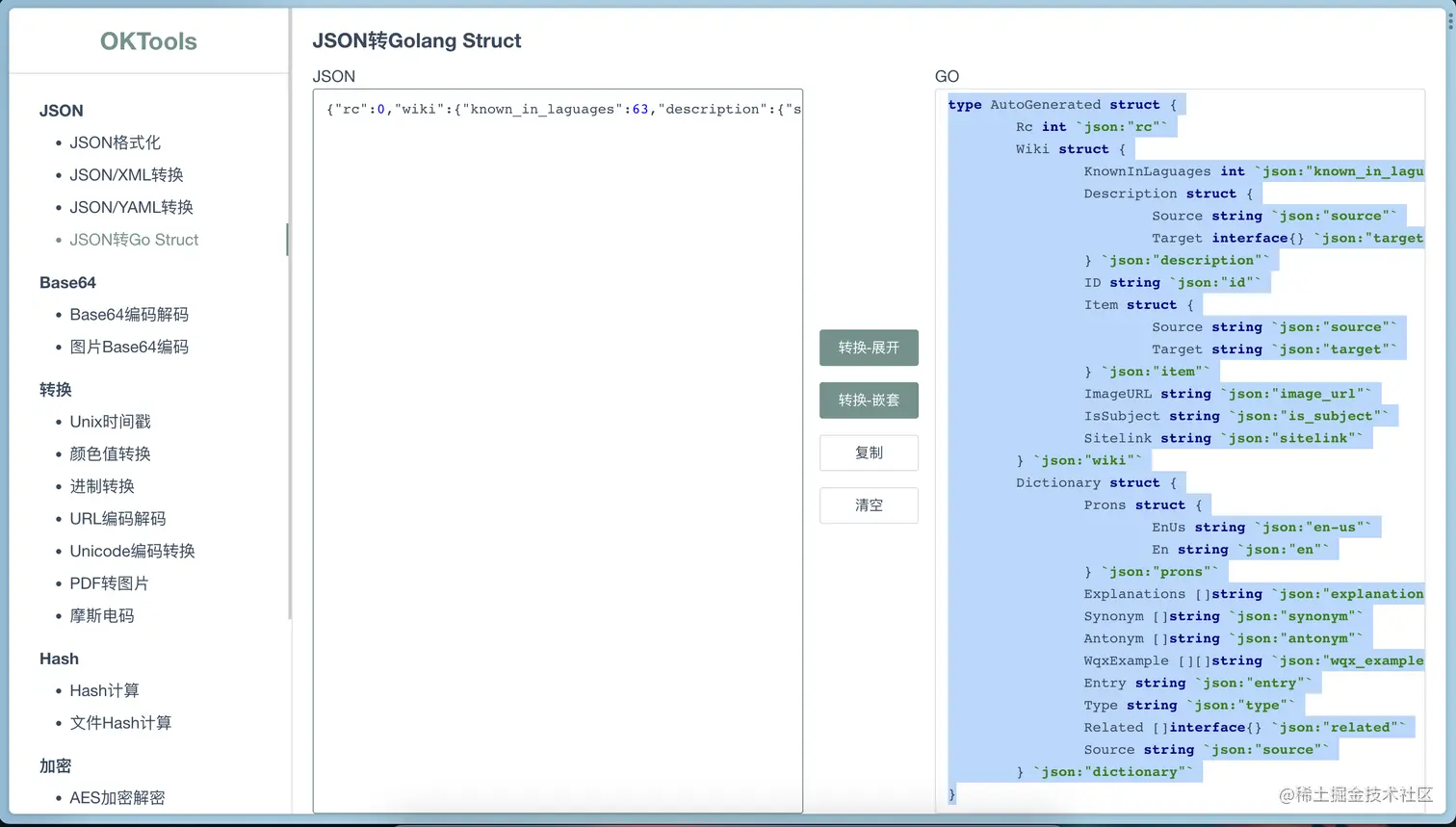Viewport: 1456px width, 827px height.
Task: Click the 转换-嵌套 nested convert button
Action: pos(869,400)
